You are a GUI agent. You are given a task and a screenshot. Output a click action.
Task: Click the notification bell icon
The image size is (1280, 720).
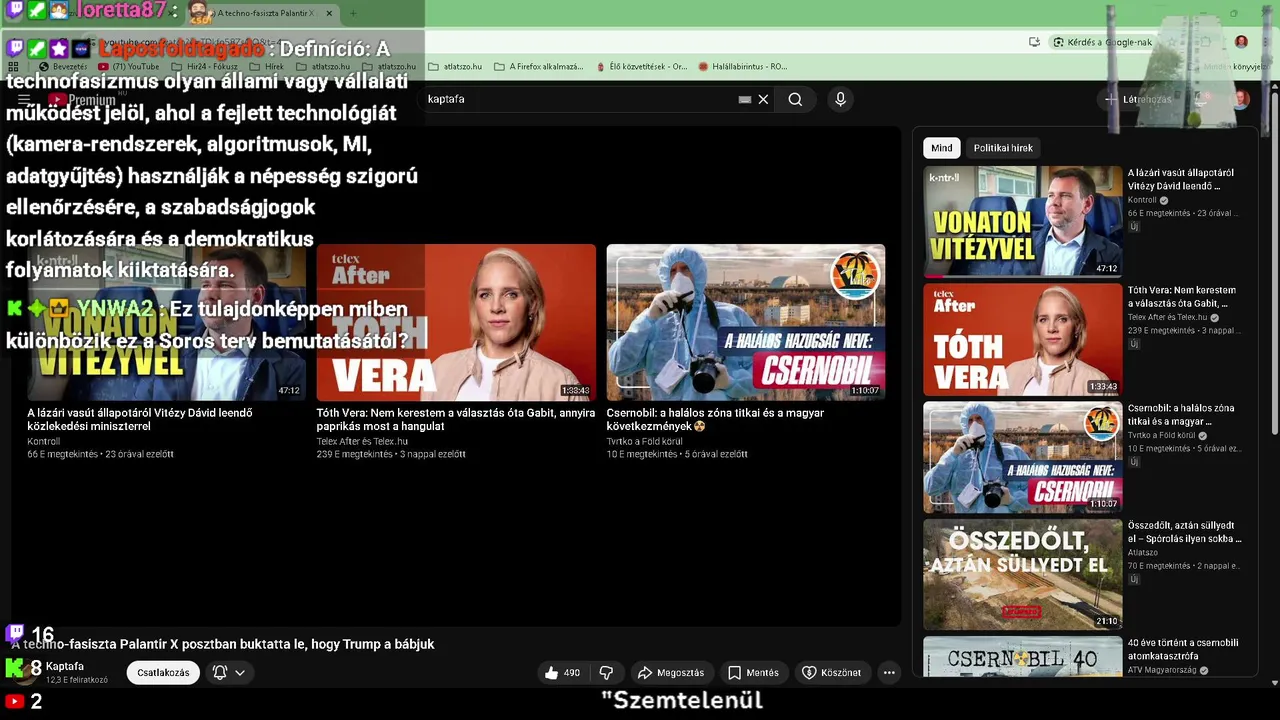pos(220,672)
